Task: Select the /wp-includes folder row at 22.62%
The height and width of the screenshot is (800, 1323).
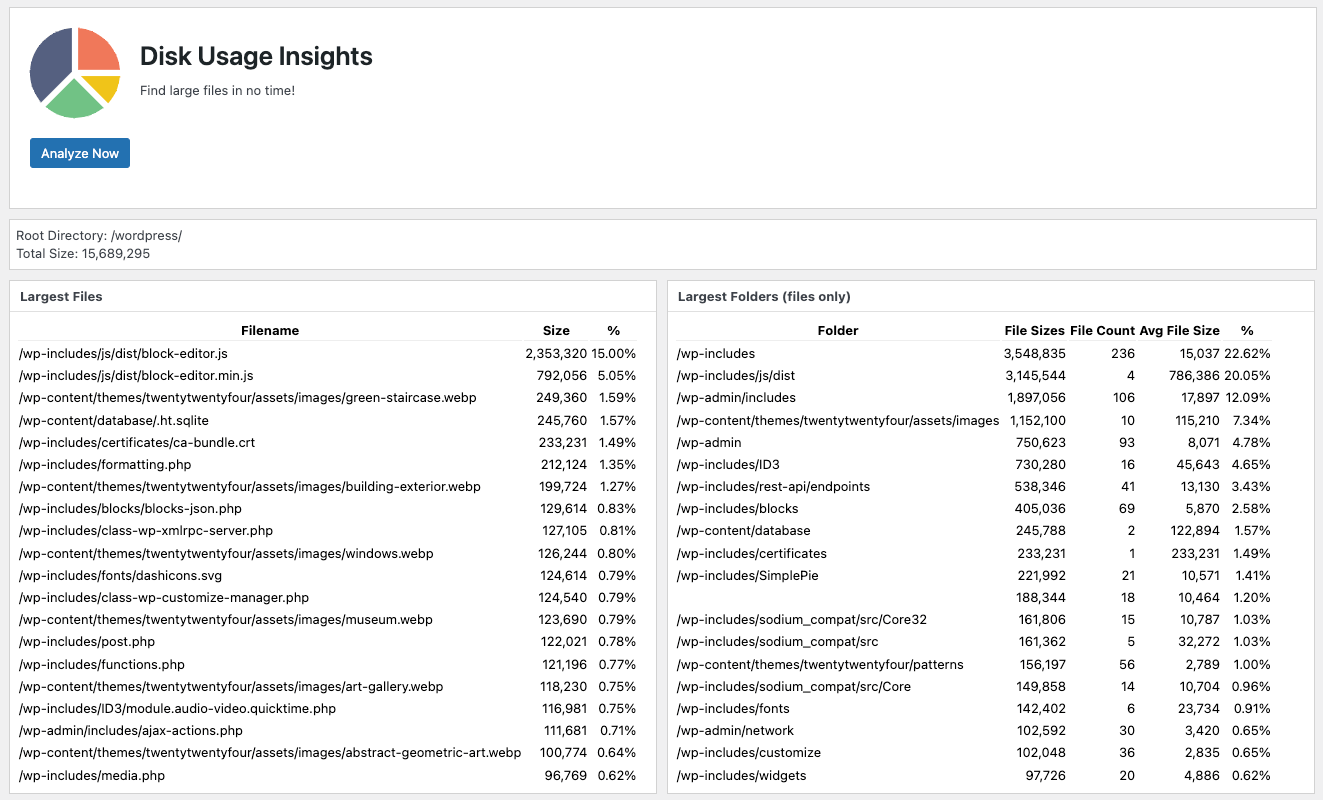Action: (x=974, y=353)
